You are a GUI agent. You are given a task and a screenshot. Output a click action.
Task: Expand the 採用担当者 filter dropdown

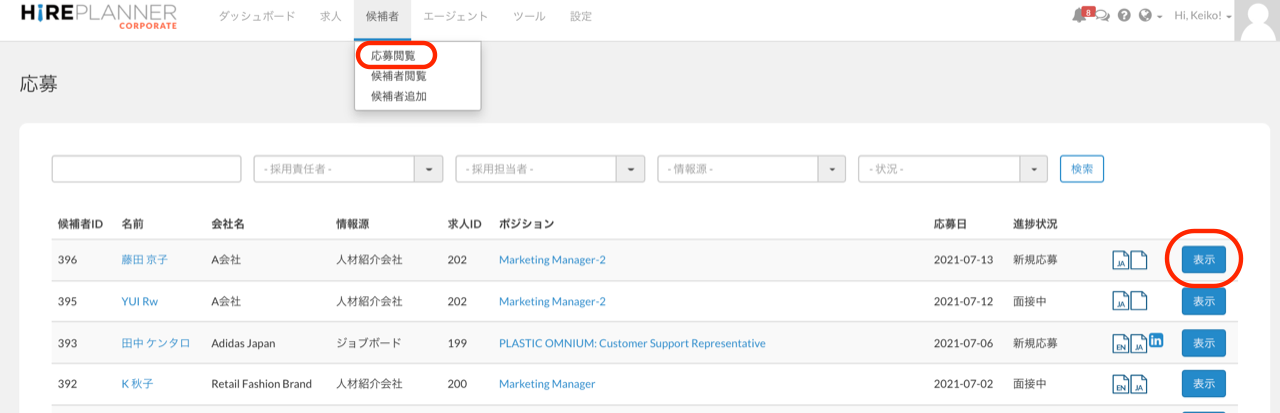[629, 170]
